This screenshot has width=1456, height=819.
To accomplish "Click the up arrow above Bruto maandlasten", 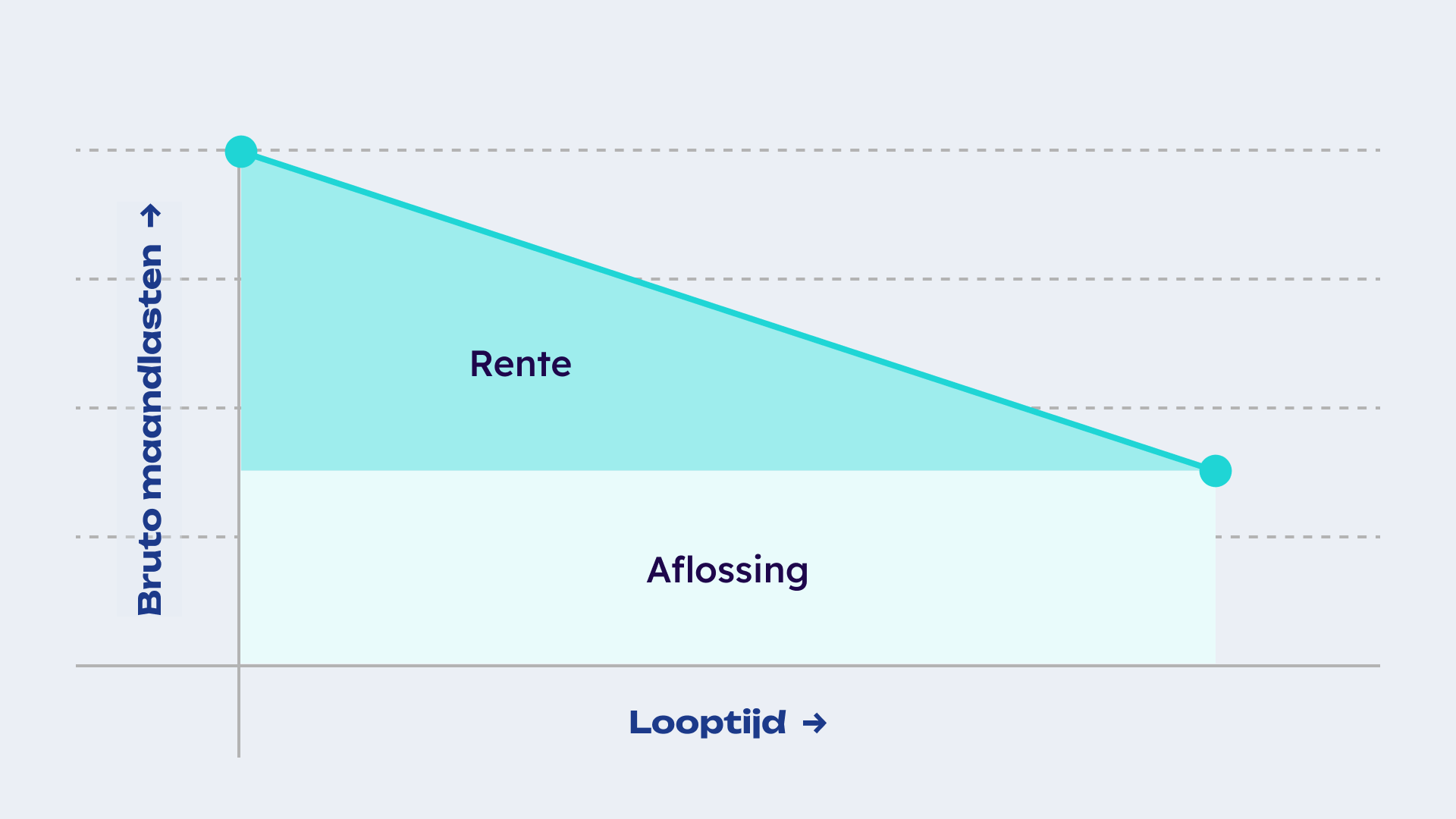I will click(x=151, y=215).
